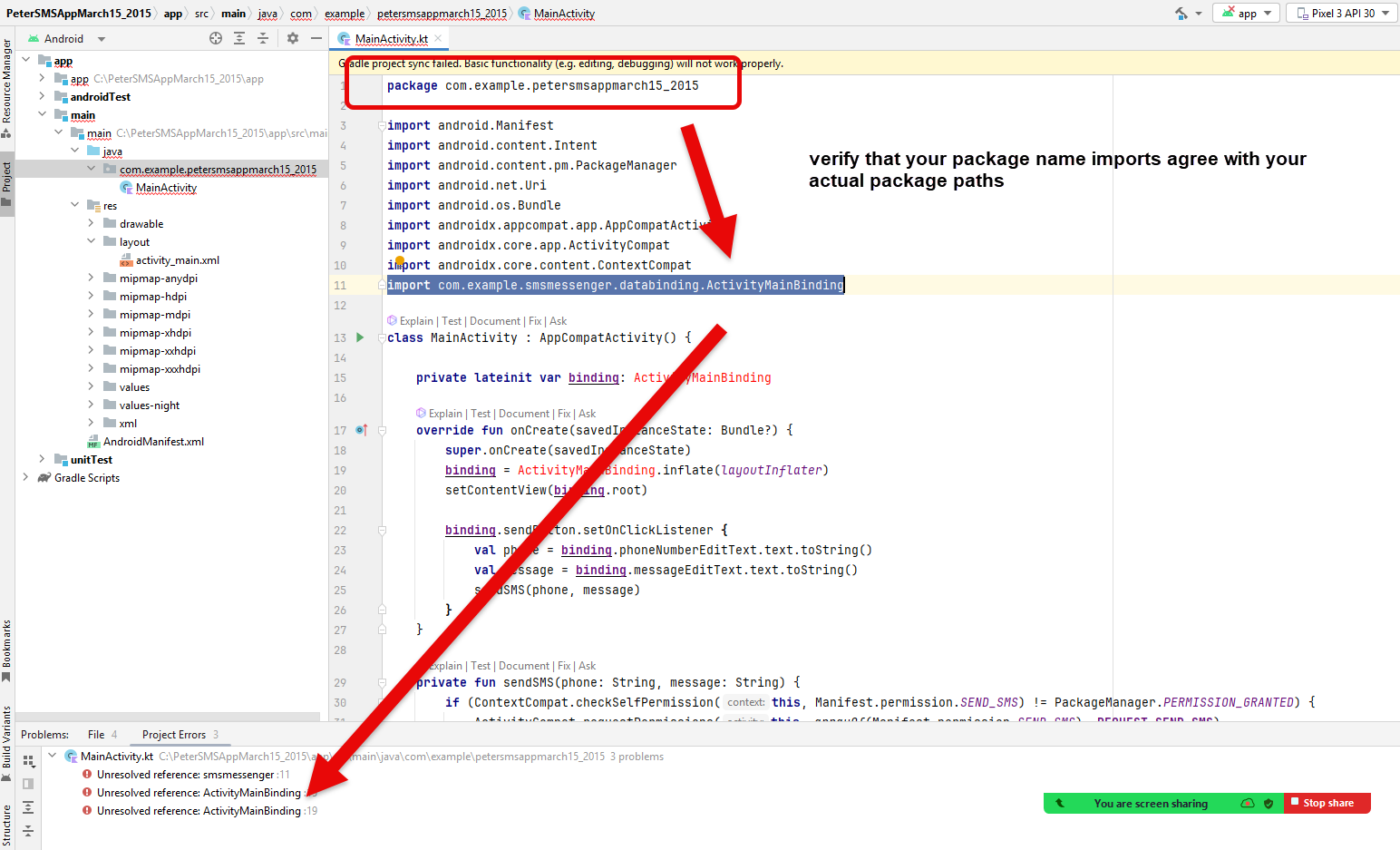The image size is (1400, 850).
Task: Open the Build Variants side tab
Action: pos(6,744)
